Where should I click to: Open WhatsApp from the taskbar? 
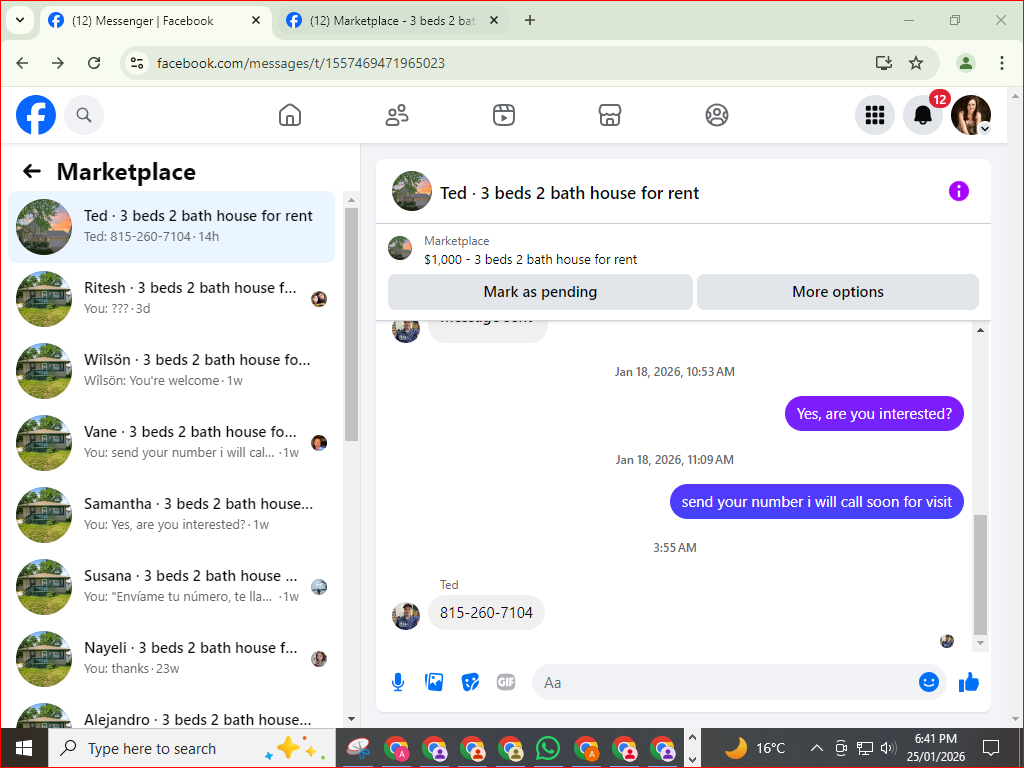click(x=548, y=748)
